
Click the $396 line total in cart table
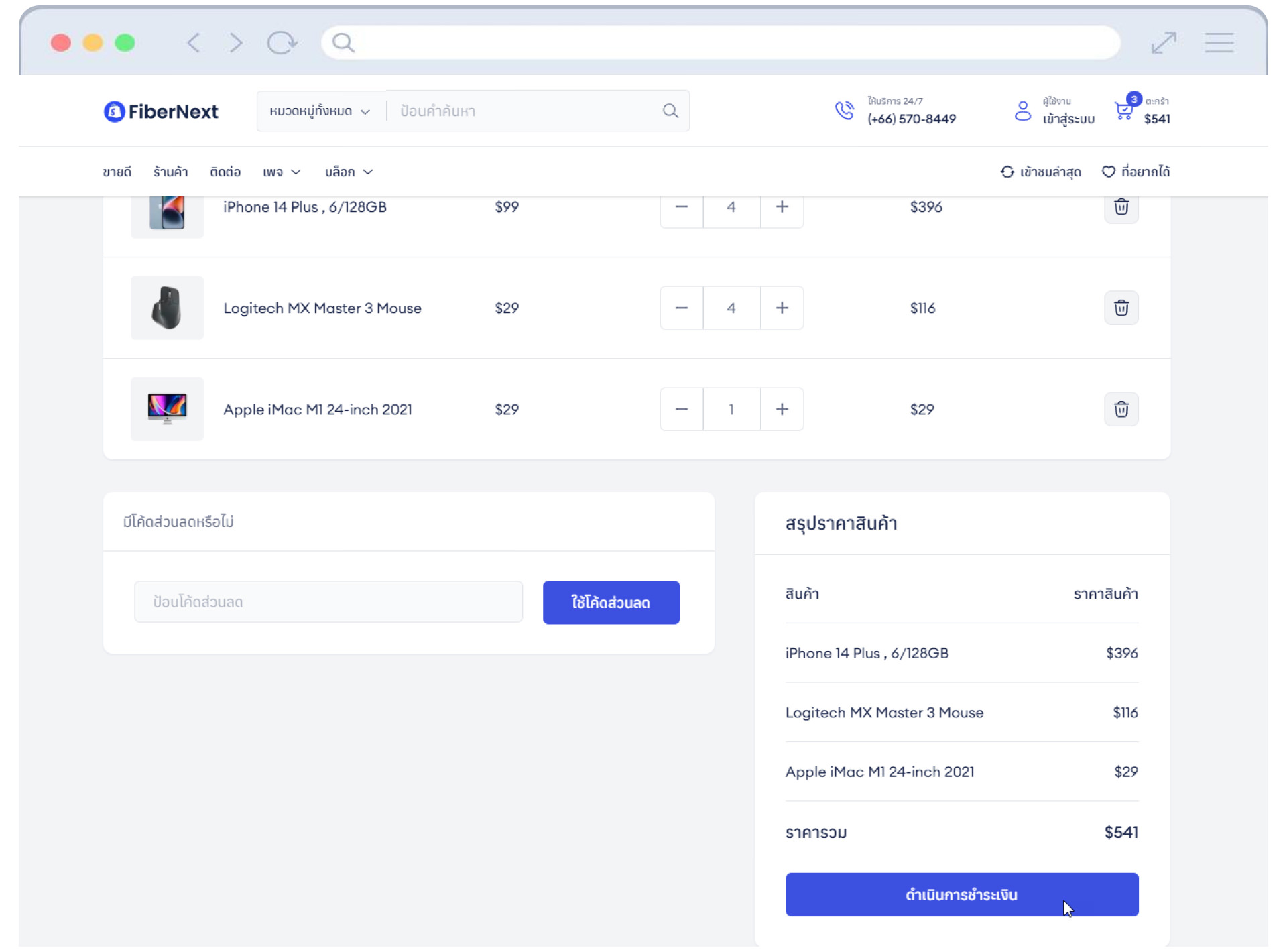[x=926, y=207]
